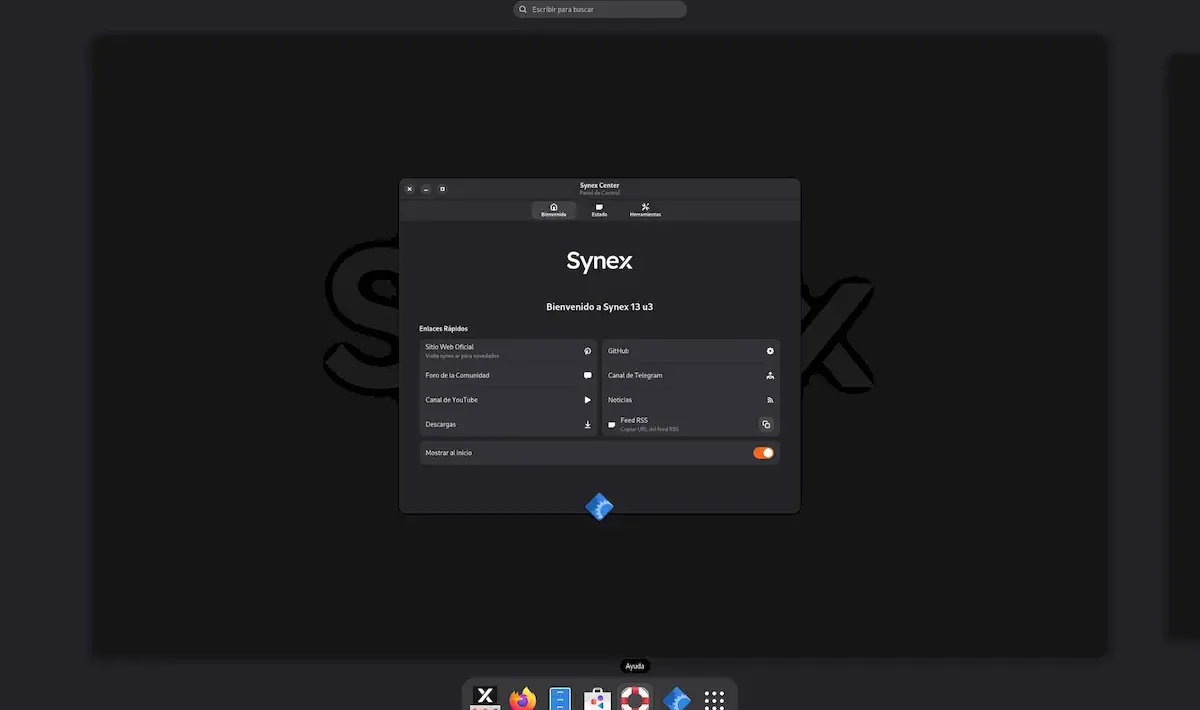Click the download icon on Descargas row

tap(588, 424)
